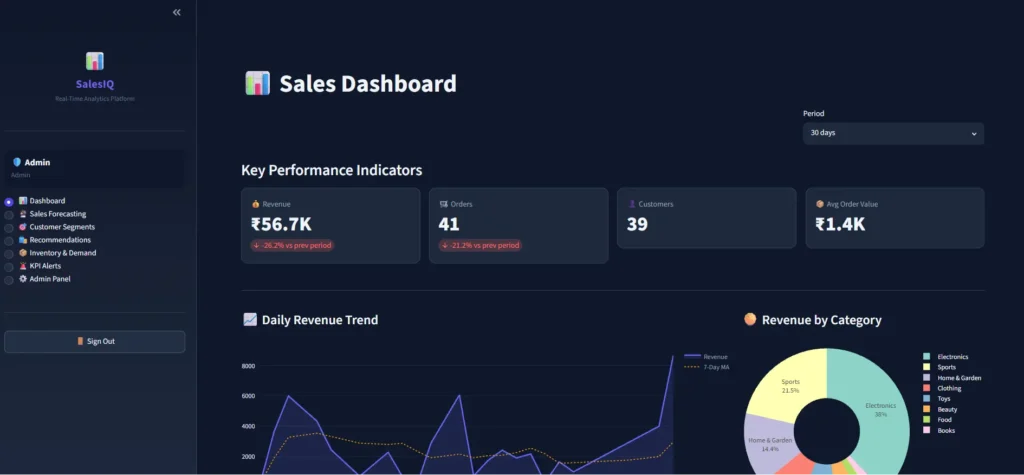Select the Sales Forecasting radio button
Viewport: 1024px width, 475px height.
tap(8, 215)
